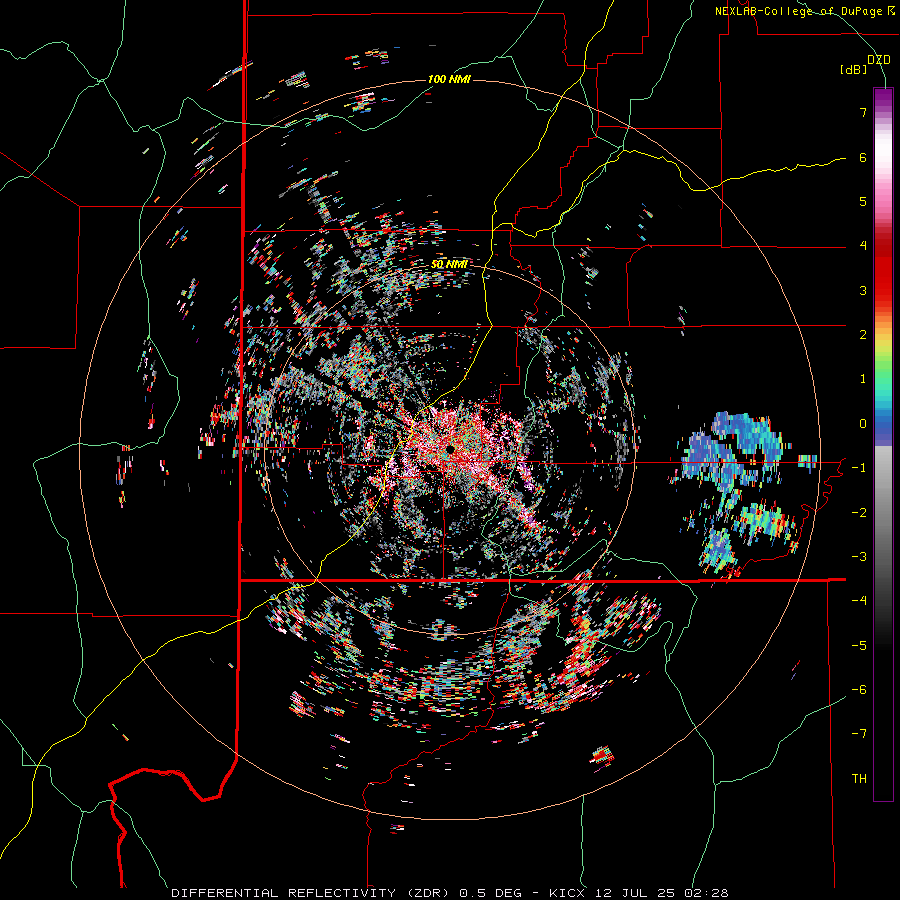The height and width of the screenshot is (900, 900).
Task: Click the "1" value on the color scale
Action: (863, 379)
